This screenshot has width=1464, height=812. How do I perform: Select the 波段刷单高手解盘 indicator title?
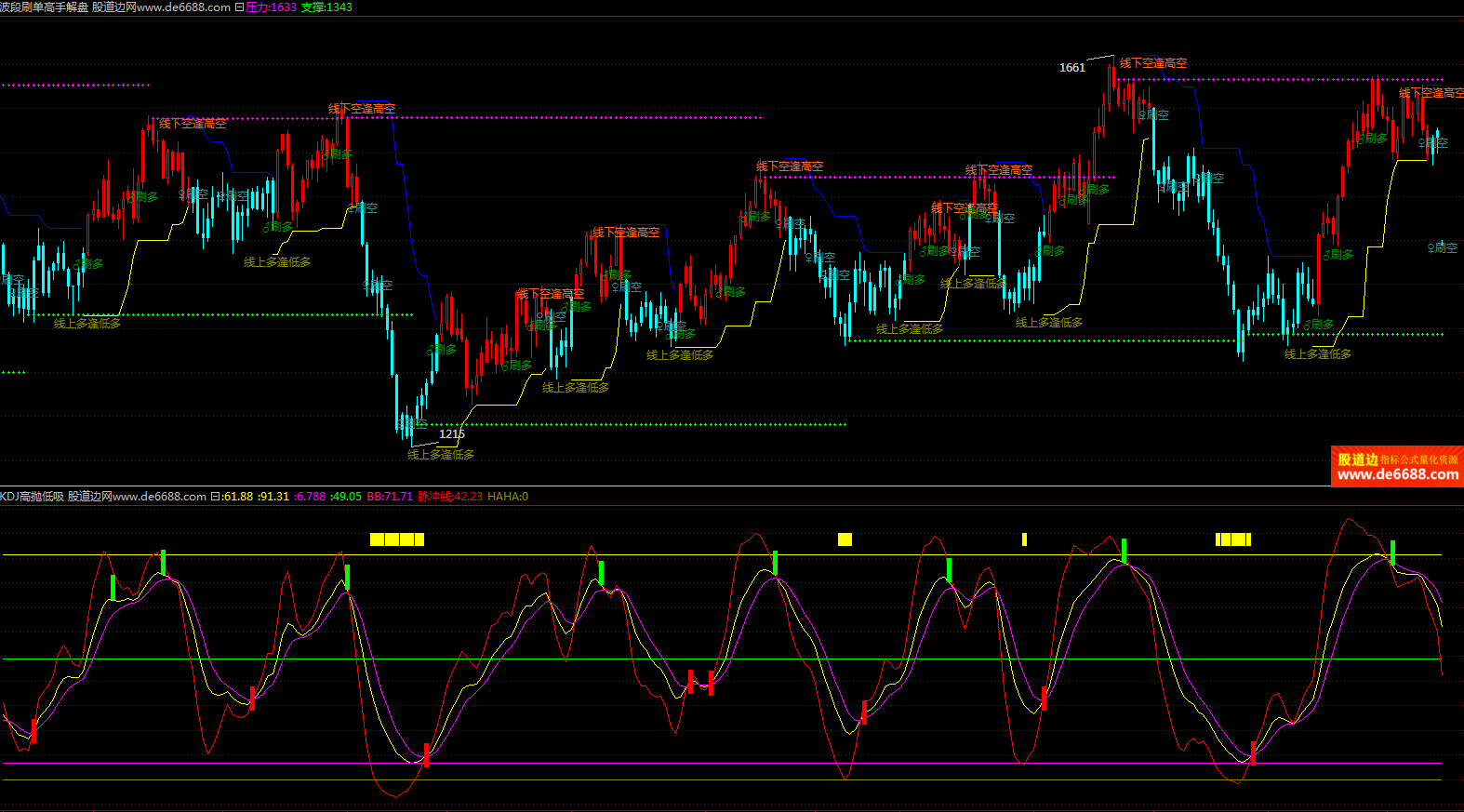pyautogui.click(x=45, y=7)
